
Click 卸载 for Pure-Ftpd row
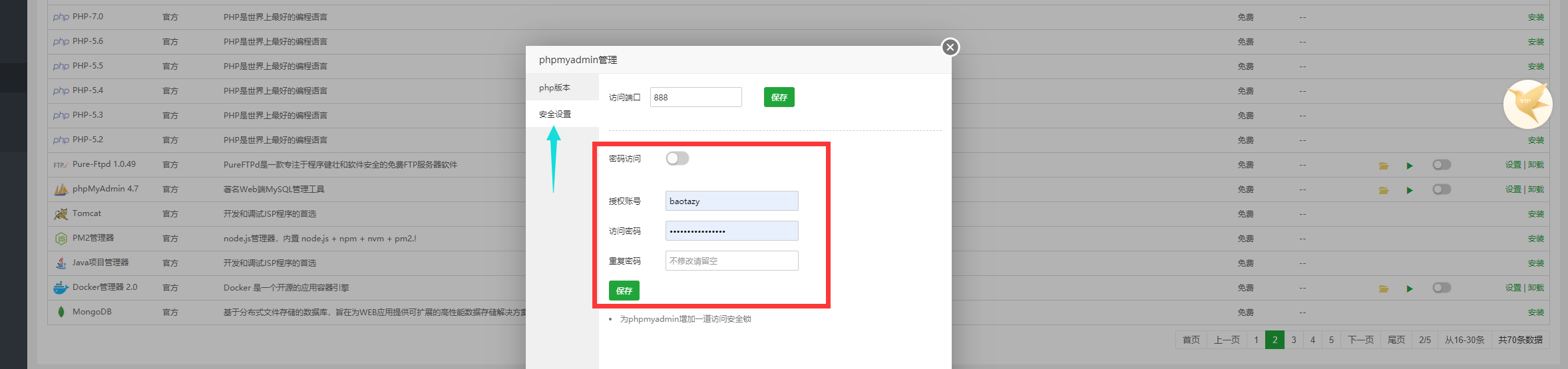tap(1536, 165)
